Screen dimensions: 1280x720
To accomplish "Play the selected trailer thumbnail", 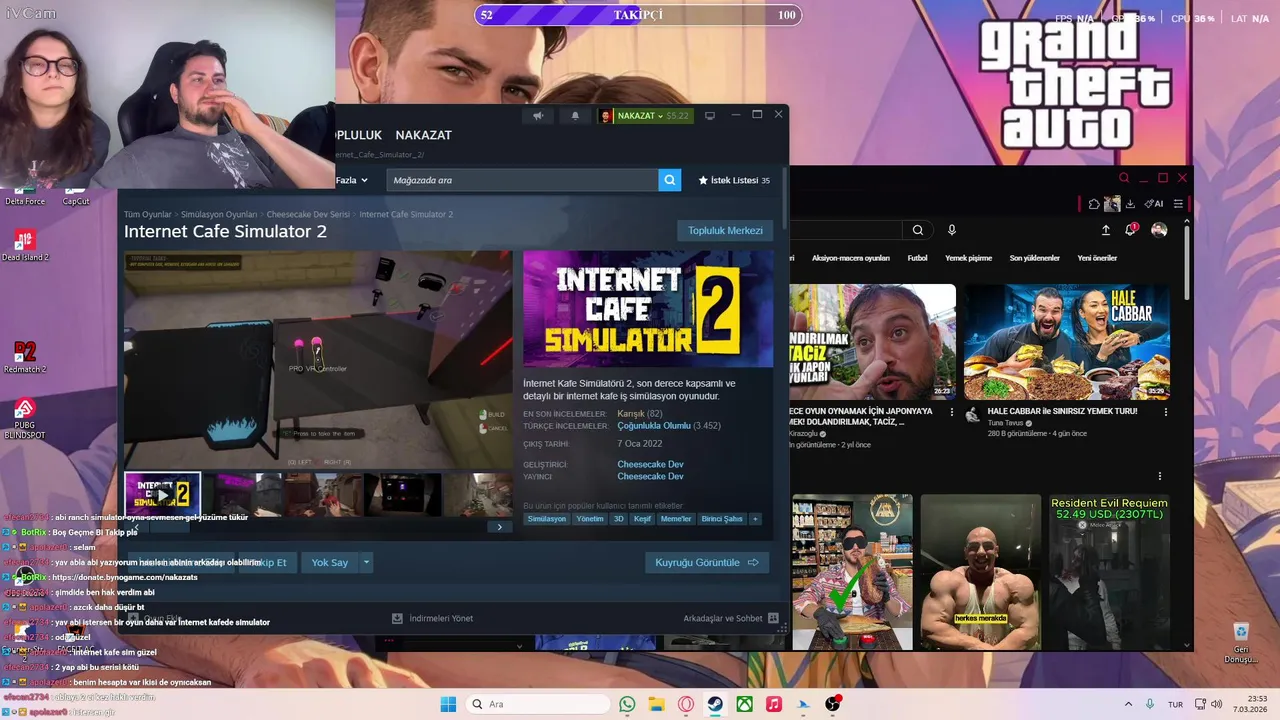I will 162,494.
